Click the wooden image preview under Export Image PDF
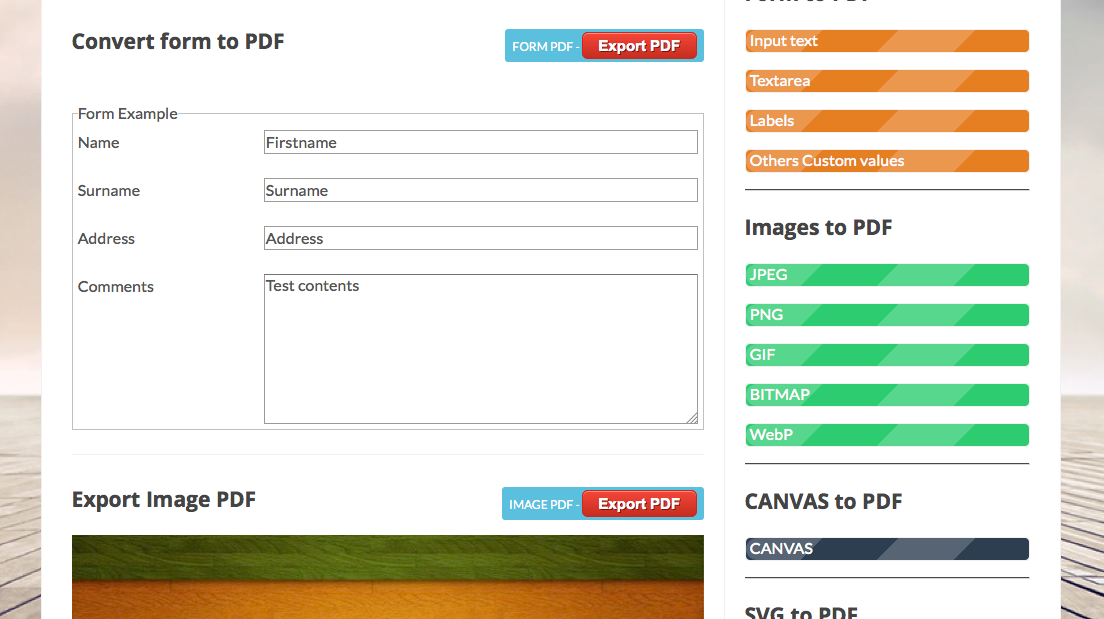Viewport: 1104px width, 619px height. [387, 577]
